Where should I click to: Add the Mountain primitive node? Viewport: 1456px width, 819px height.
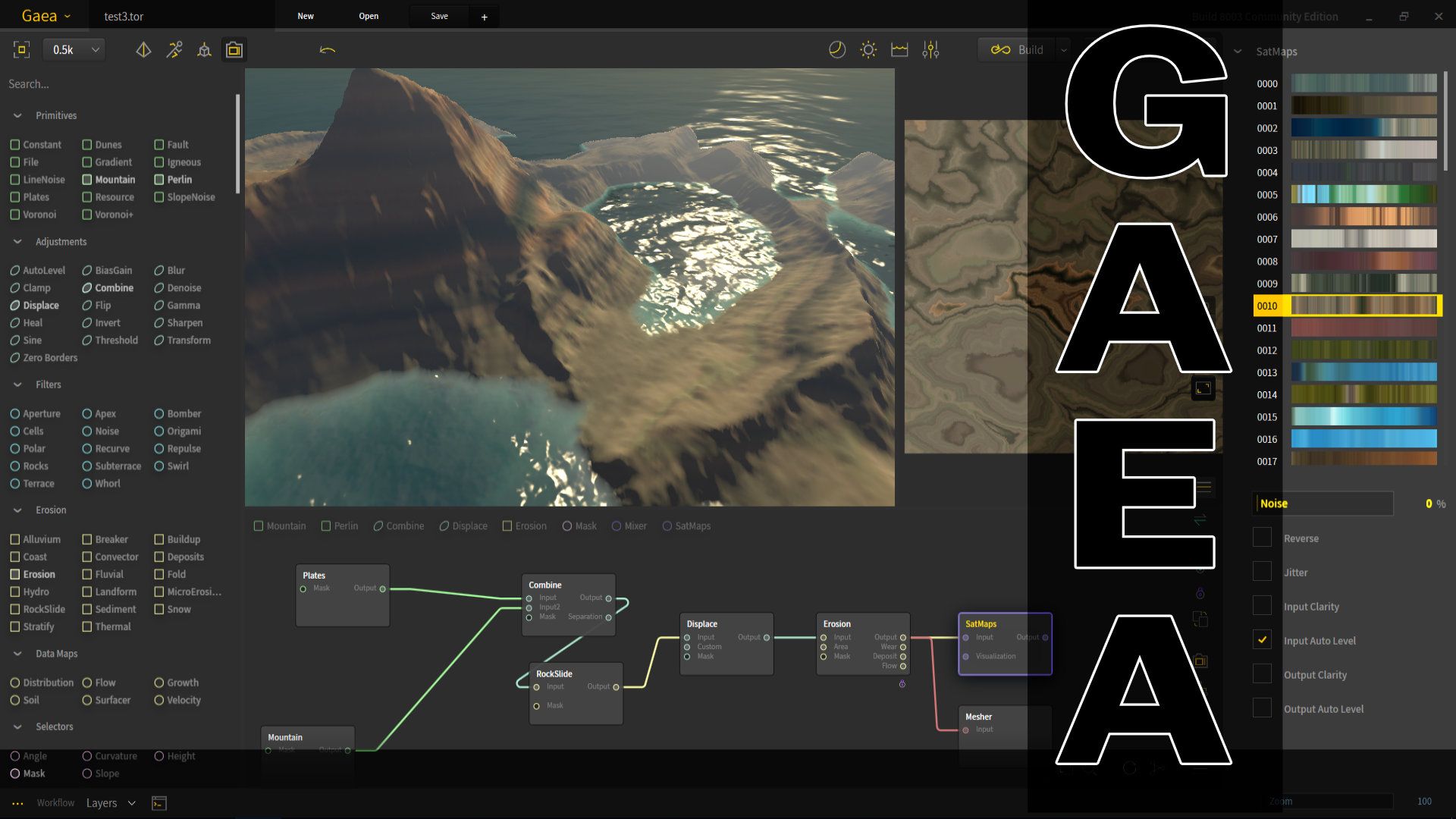108,180
